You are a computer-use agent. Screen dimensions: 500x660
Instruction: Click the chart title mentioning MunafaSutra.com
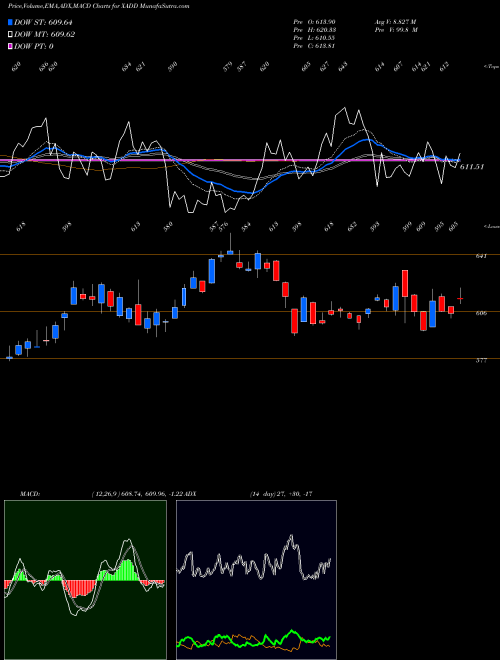(98, 6)
